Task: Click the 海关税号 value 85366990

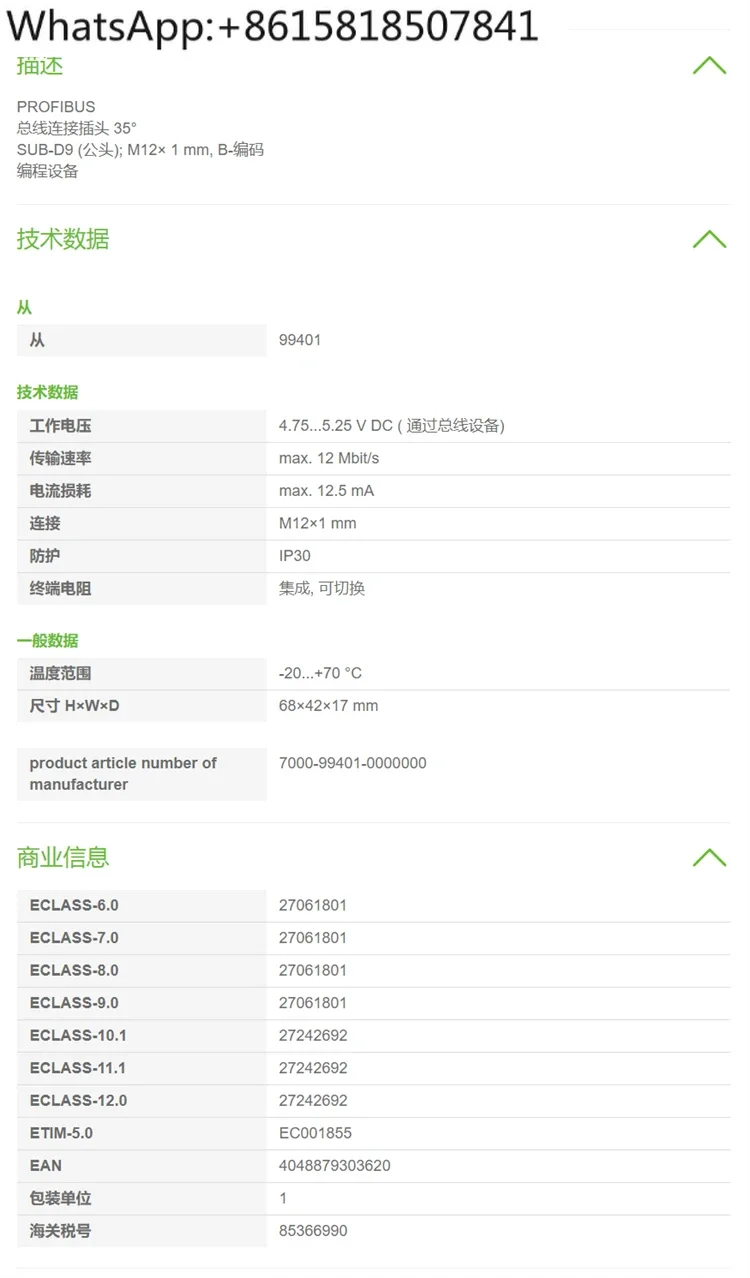Action: [313, 1230]
